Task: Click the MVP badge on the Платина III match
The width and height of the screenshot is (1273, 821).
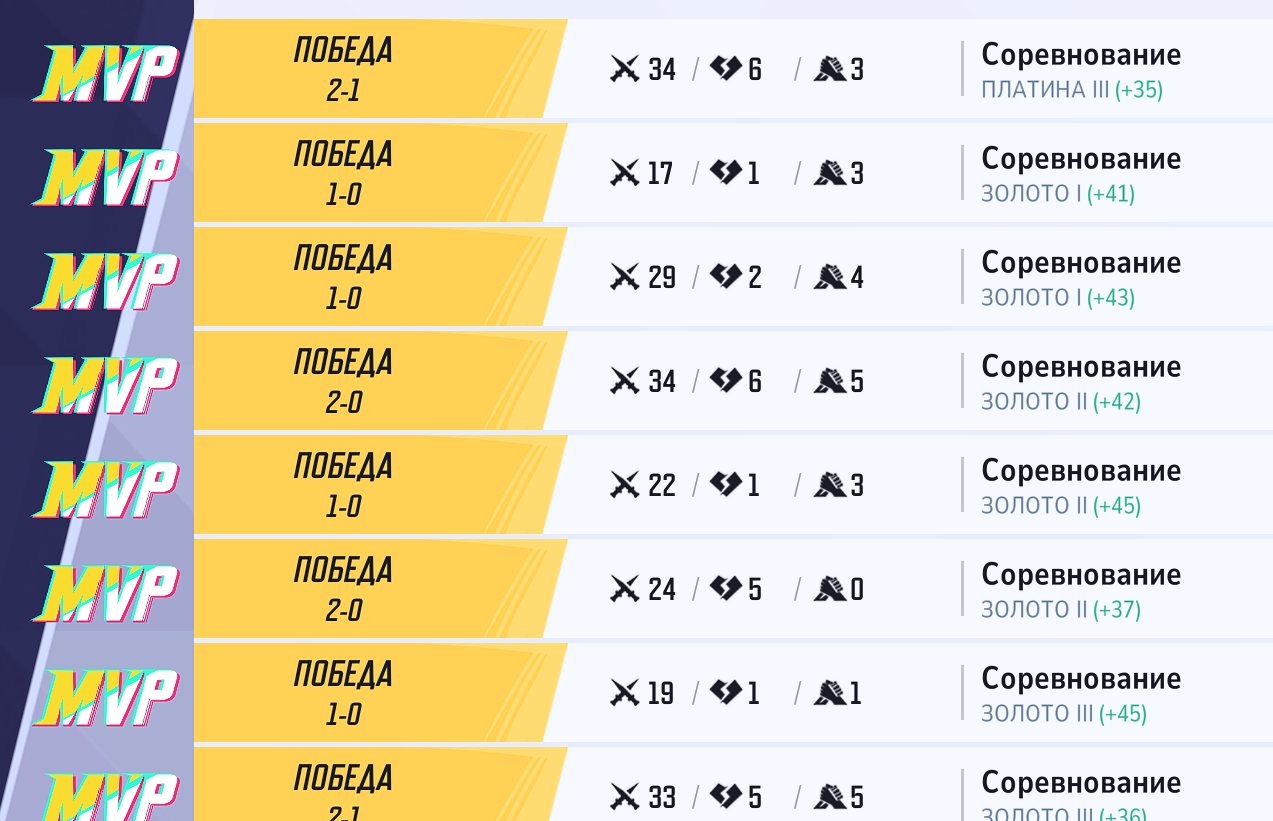Action: pos(105,74)
